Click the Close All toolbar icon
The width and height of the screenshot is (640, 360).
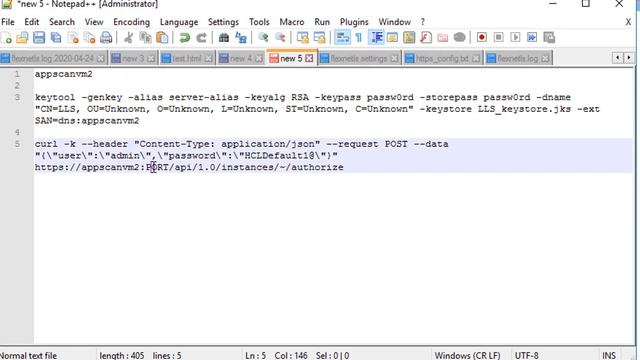(x=89, y=38)
